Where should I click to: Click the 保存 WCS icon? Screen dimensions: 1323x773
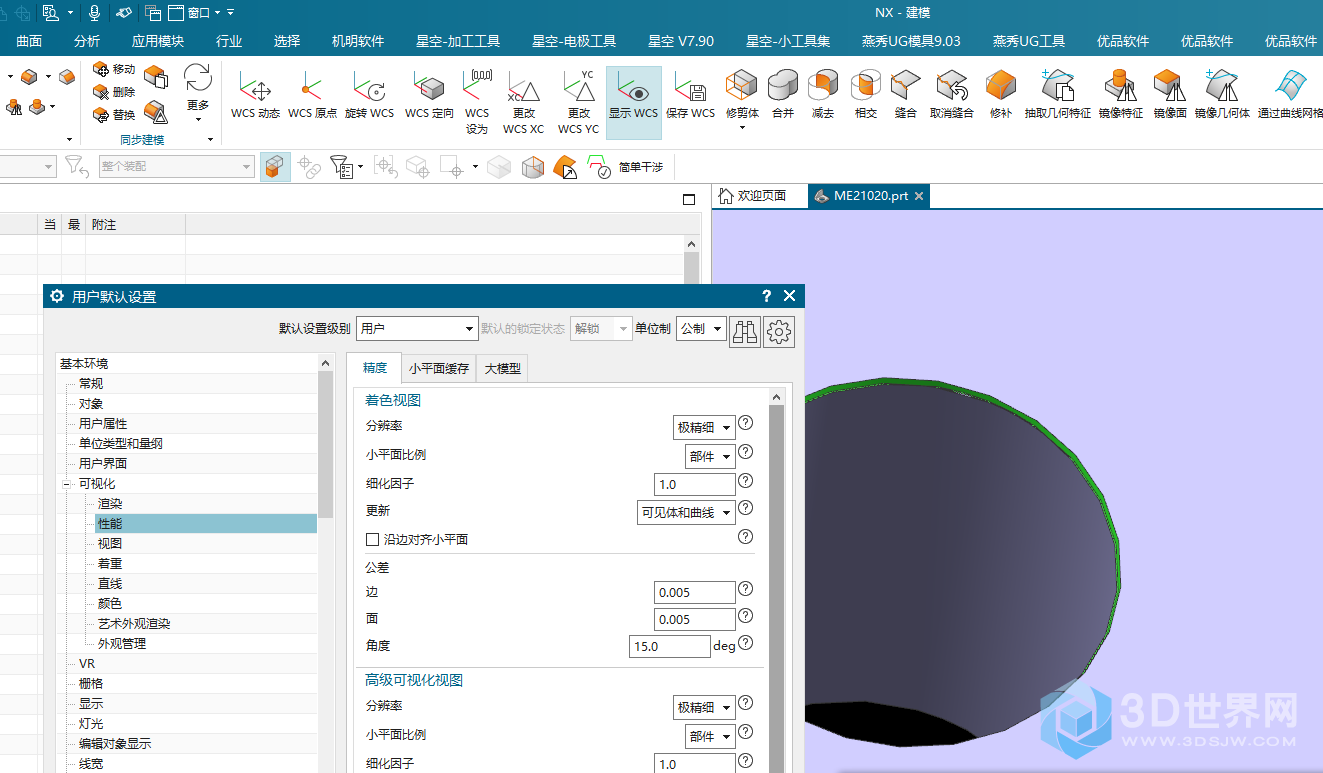(x=690, y=95)
